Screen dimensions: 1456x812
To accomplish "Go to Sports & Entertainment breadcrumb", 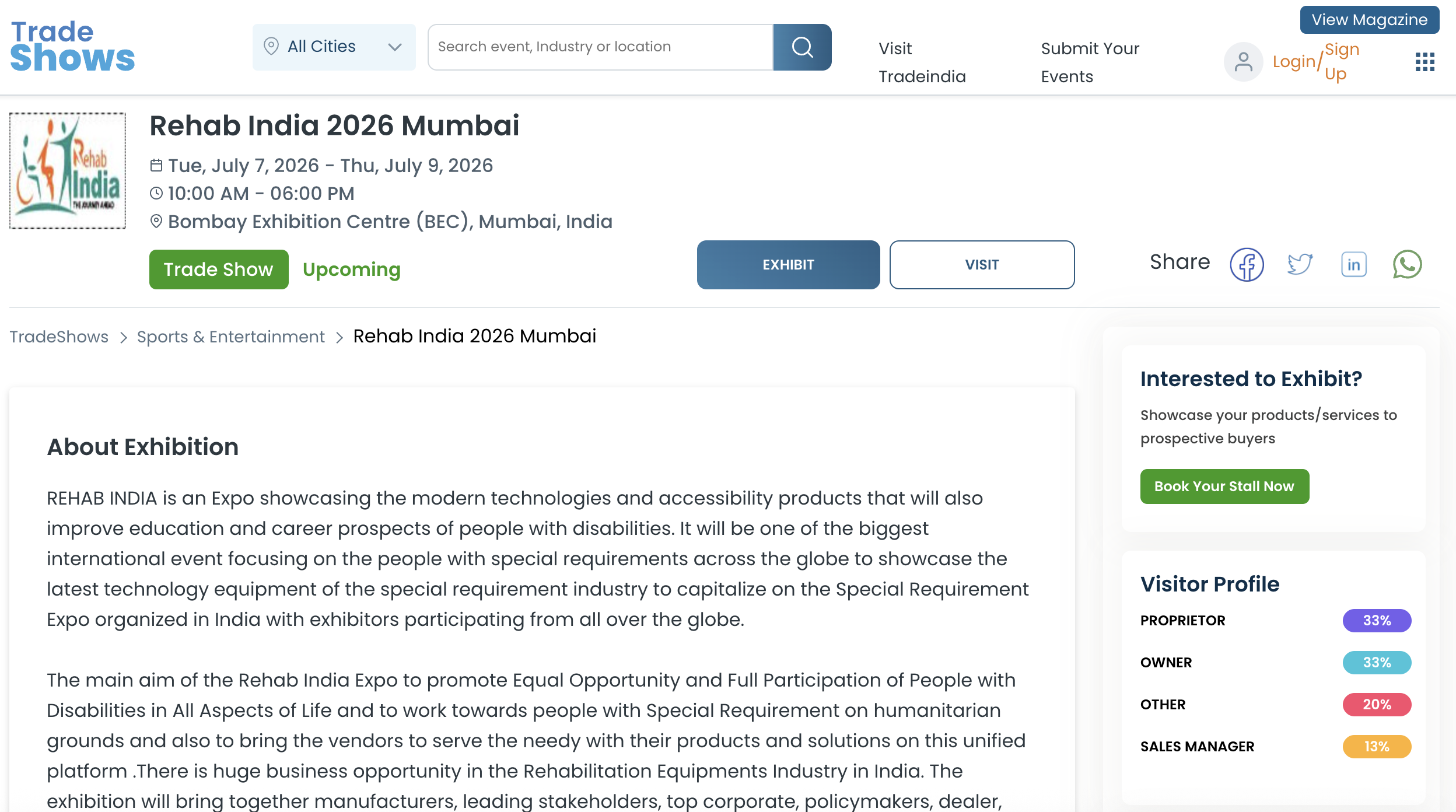I will [x=230, y=337].
